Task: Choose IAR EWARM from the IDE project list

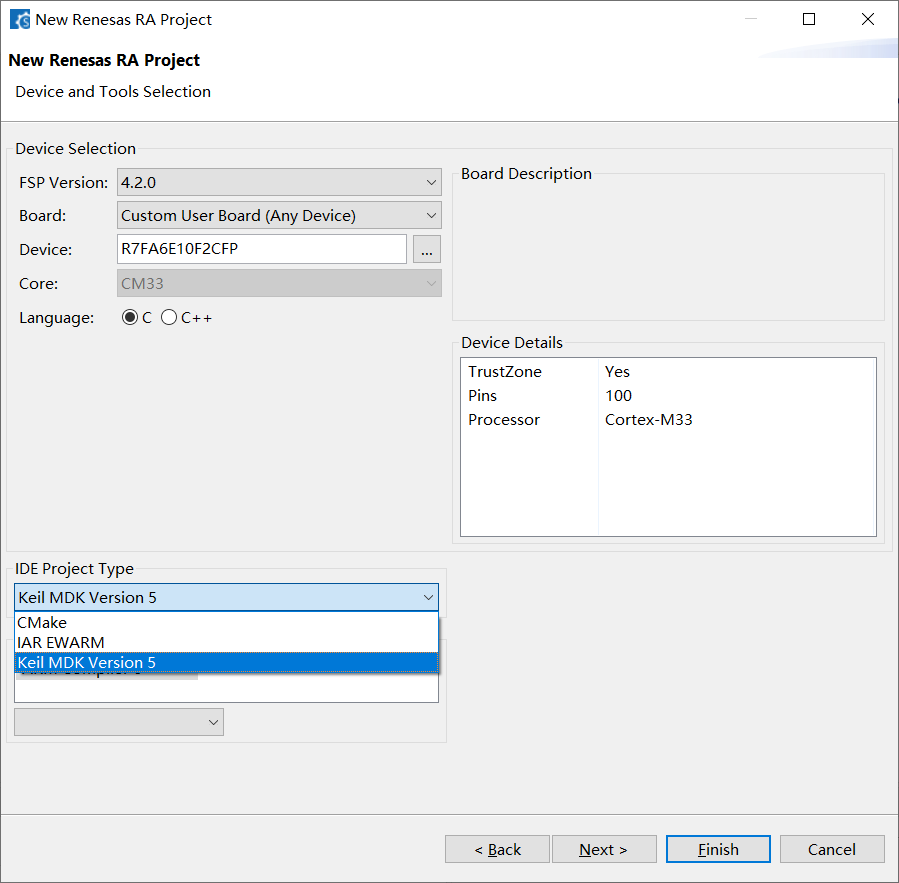Action: pyautogui.click(x=226, y=643)
